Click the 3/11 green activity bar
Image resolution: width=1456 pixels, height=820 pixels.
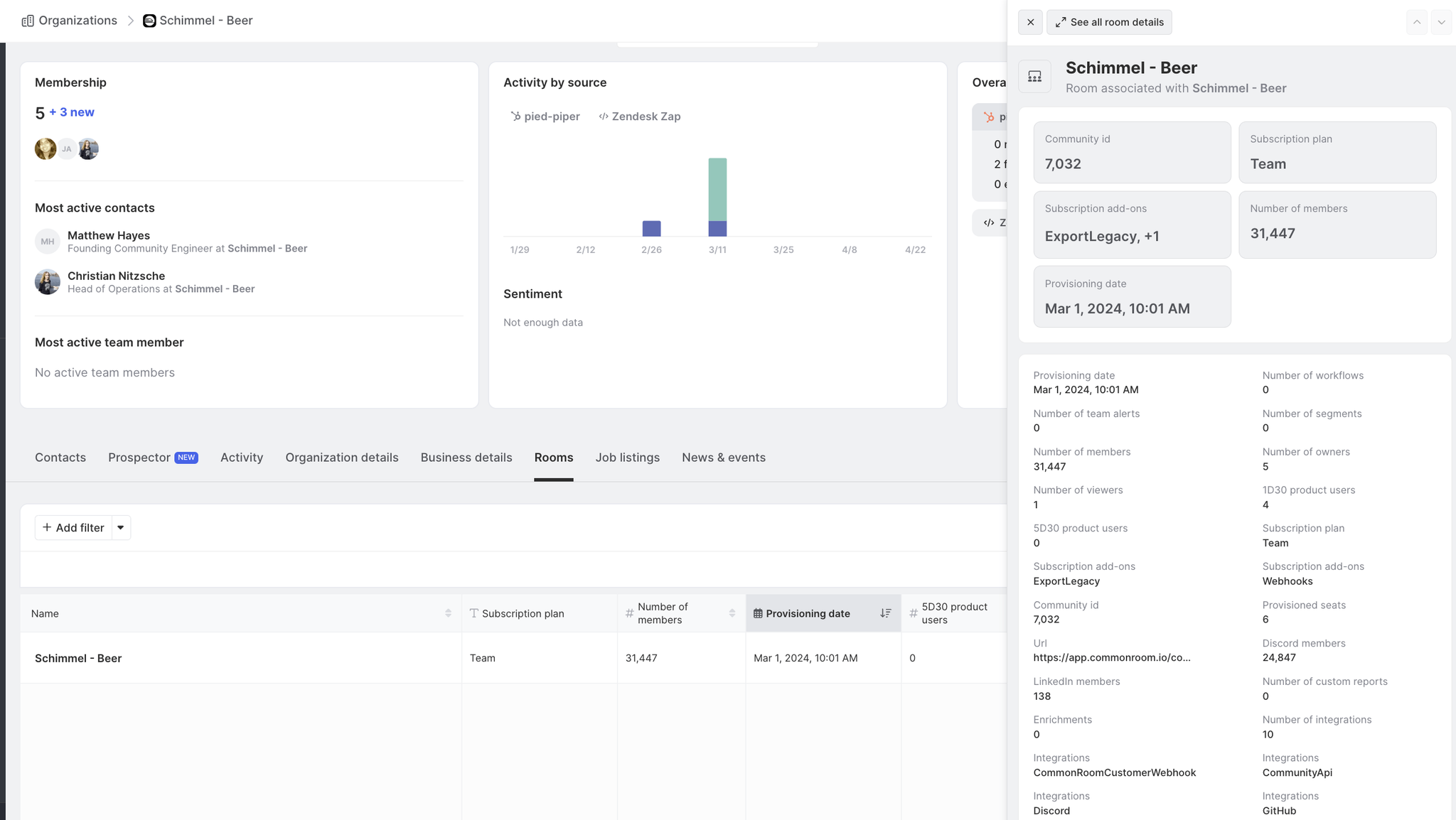717,189
